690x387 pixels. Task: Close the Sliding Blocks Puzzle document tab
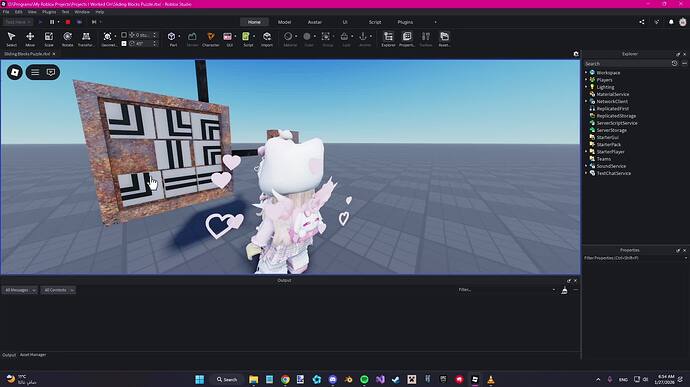click(54, 54)
